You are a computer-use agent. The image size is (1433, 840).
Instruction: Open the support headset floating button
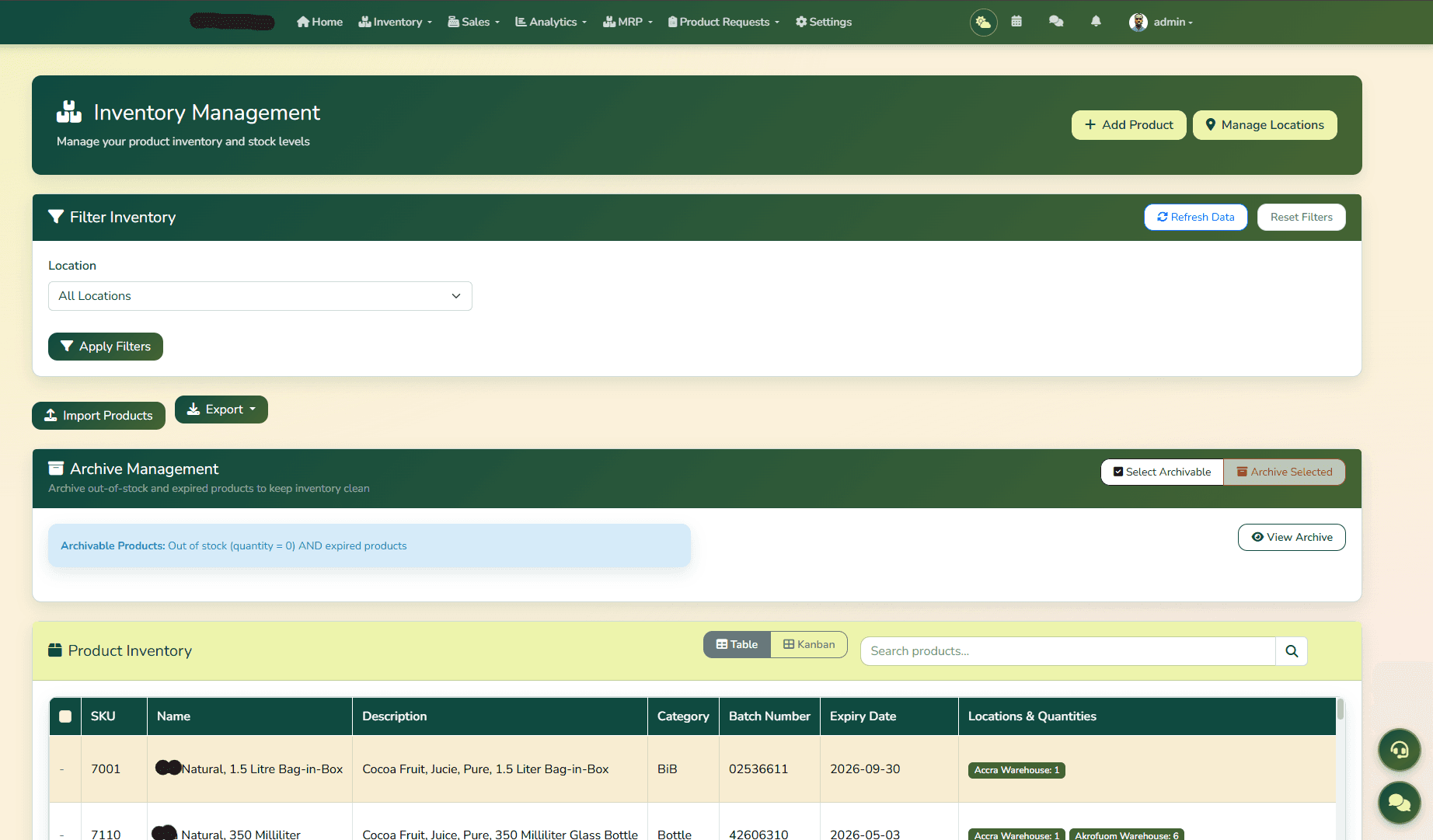1400,750
